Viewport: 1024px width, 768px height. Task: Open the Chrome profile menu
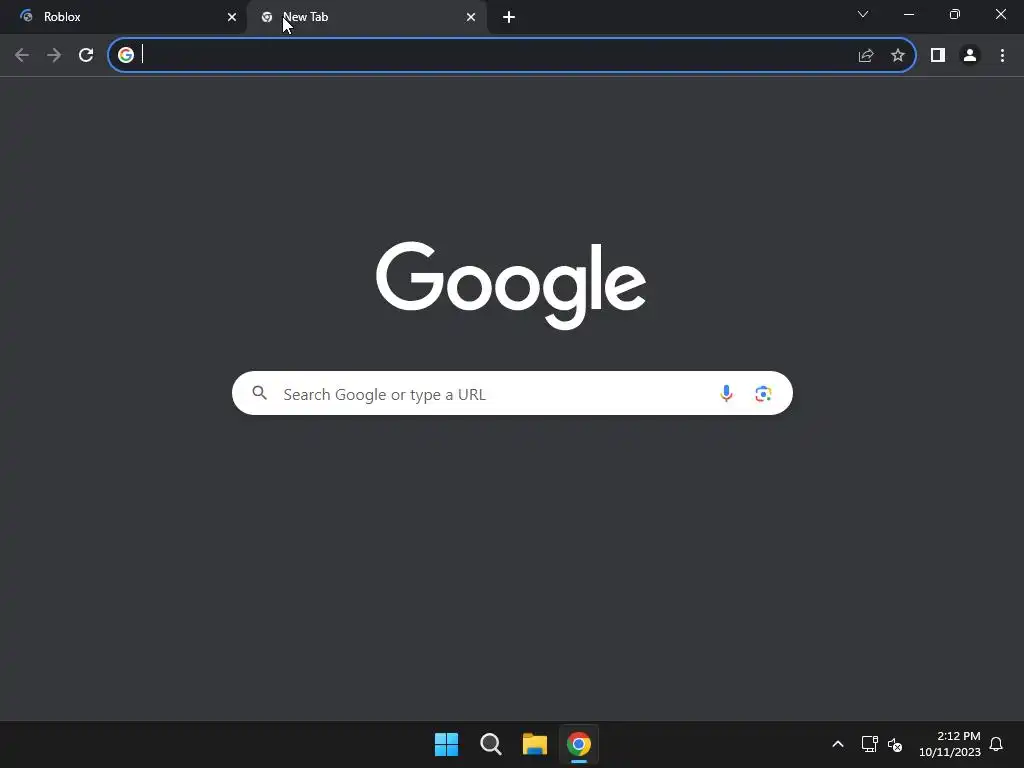[970, 56]
